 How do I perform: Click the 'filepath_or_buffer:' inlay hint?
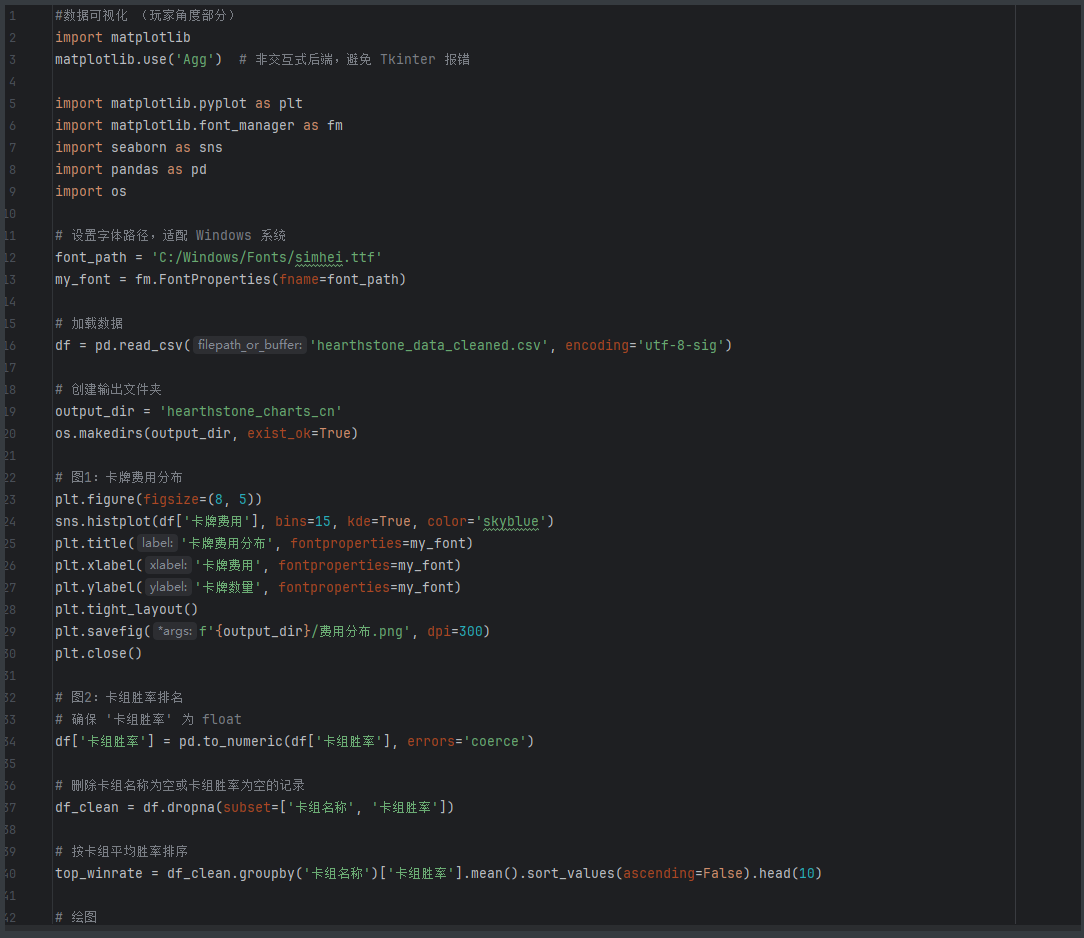[249, 345]
